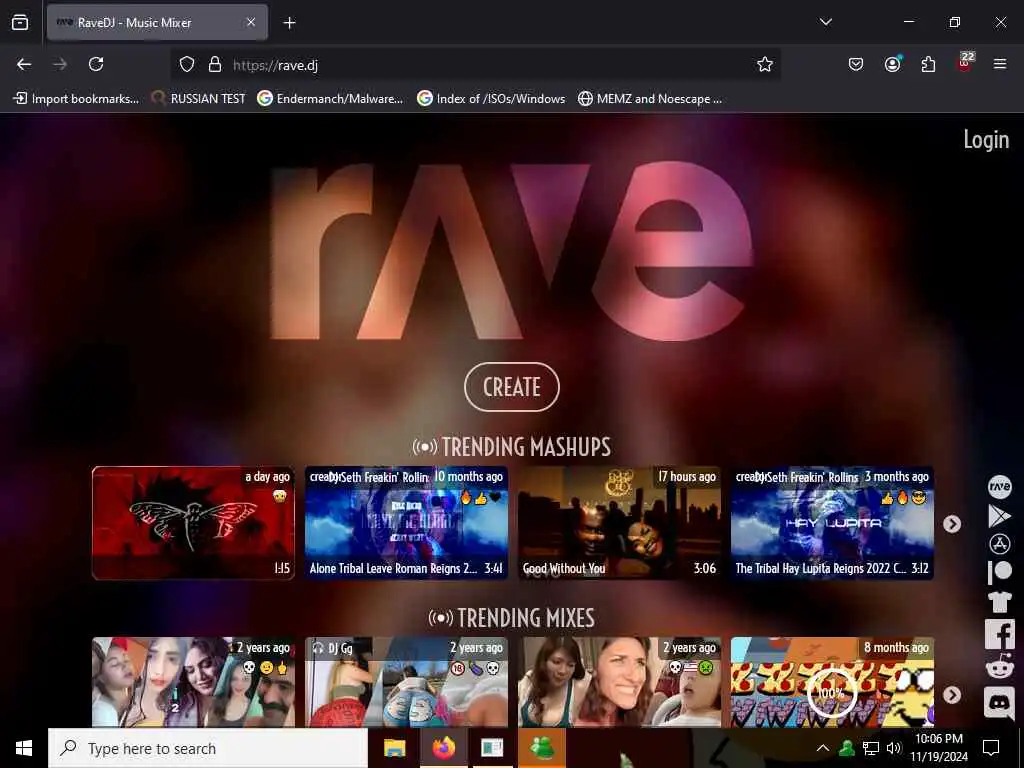
Task: Open the Good Without You mashup
Action: point(620,522)
